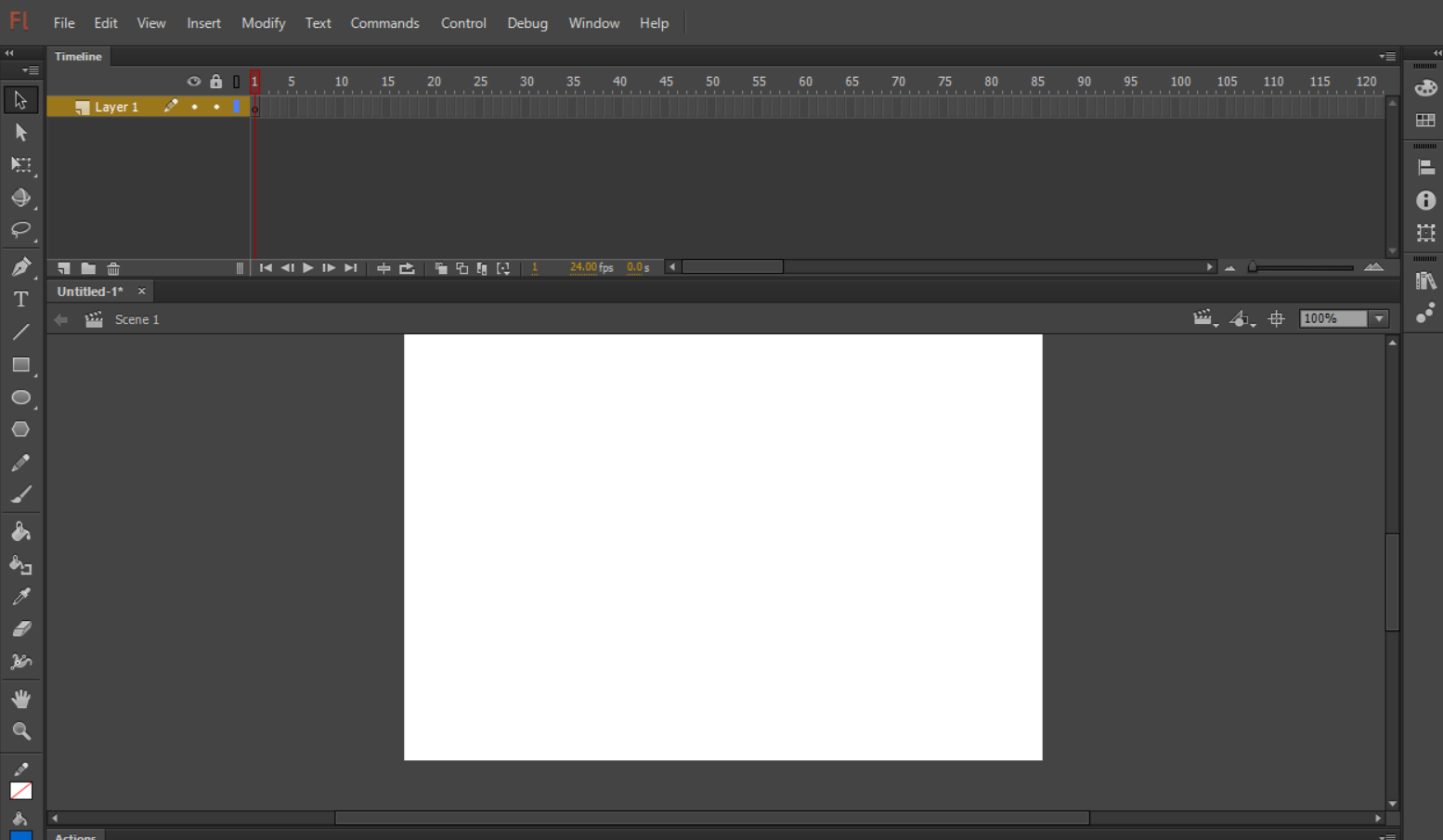This screenshot has width=1443, height=840.
Task: Open the File menu
Action: pos(64,23)
